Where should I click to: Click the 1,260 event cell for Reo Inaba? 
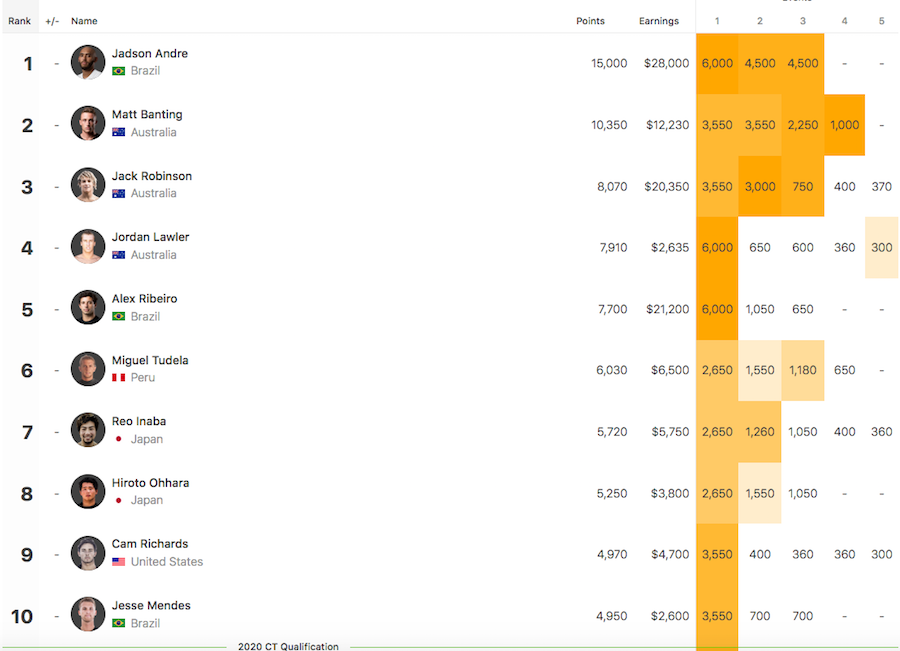click(x=760, y=432)
